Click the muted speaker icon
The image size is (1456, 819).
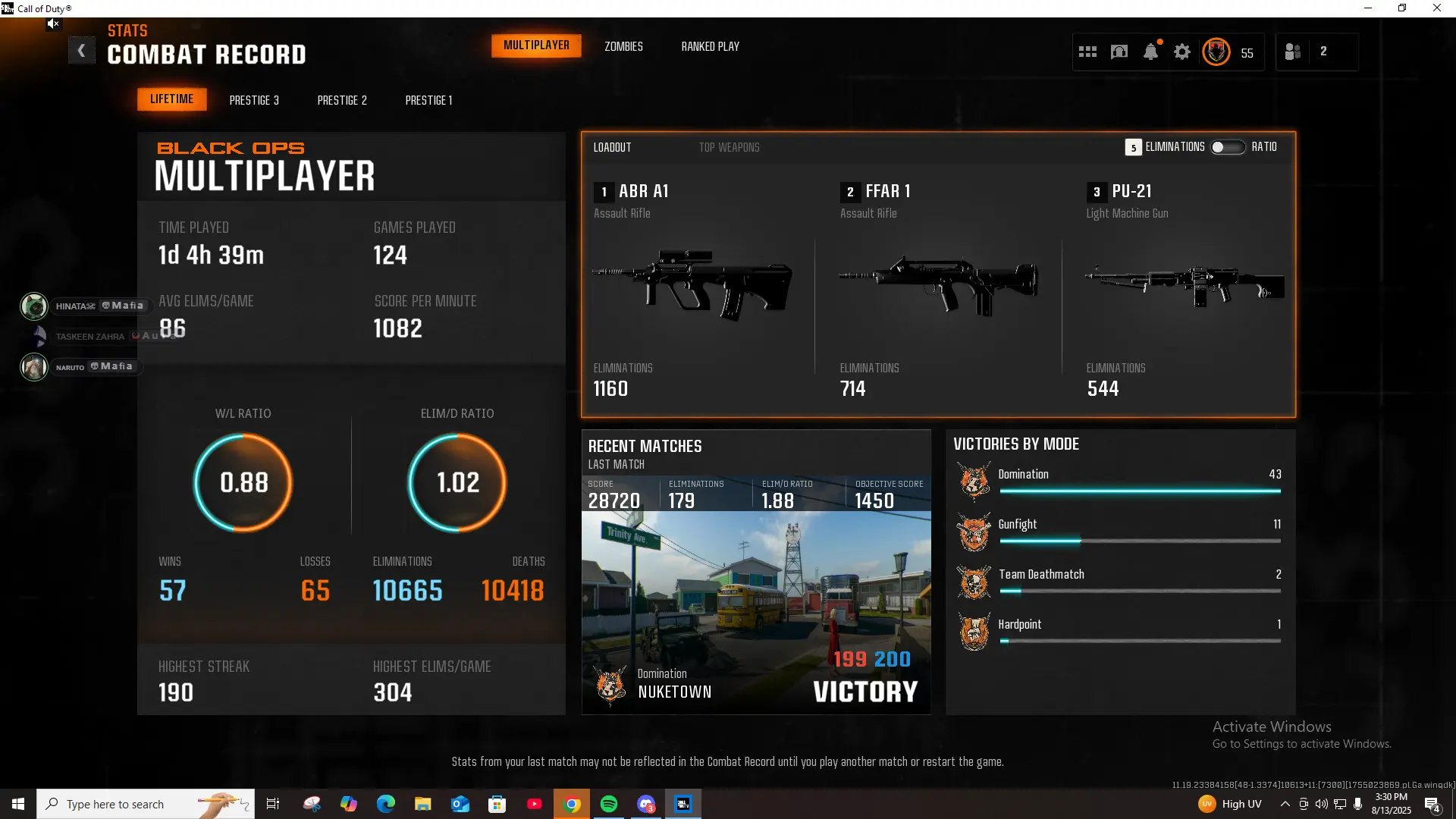(52, 24)
